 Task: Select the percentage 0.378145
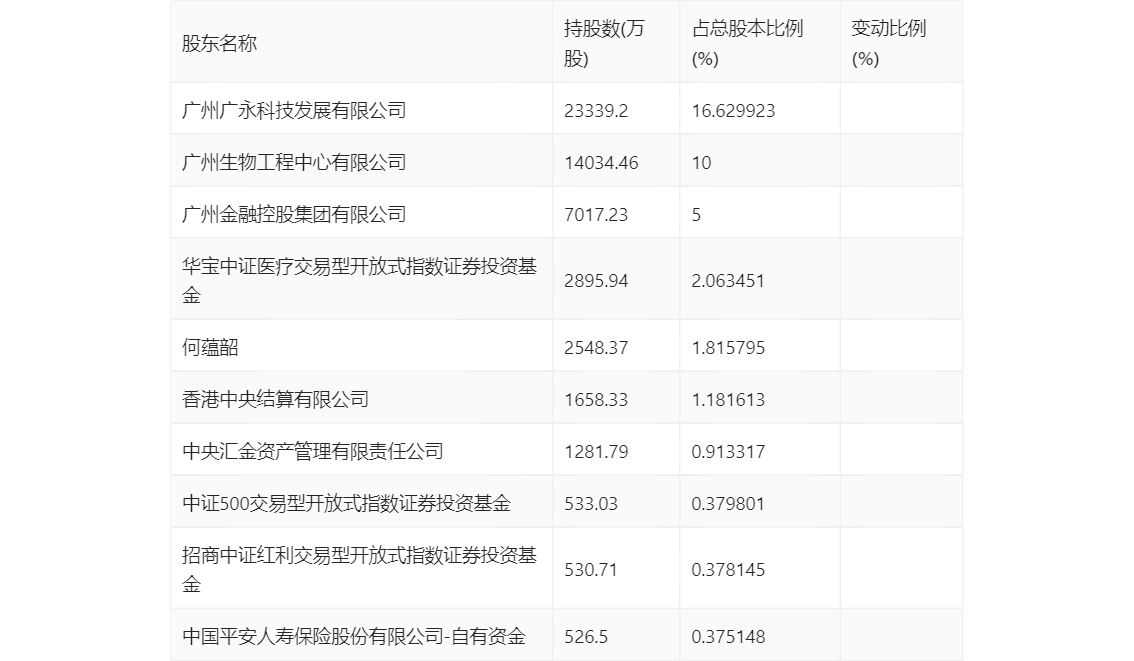728,570
